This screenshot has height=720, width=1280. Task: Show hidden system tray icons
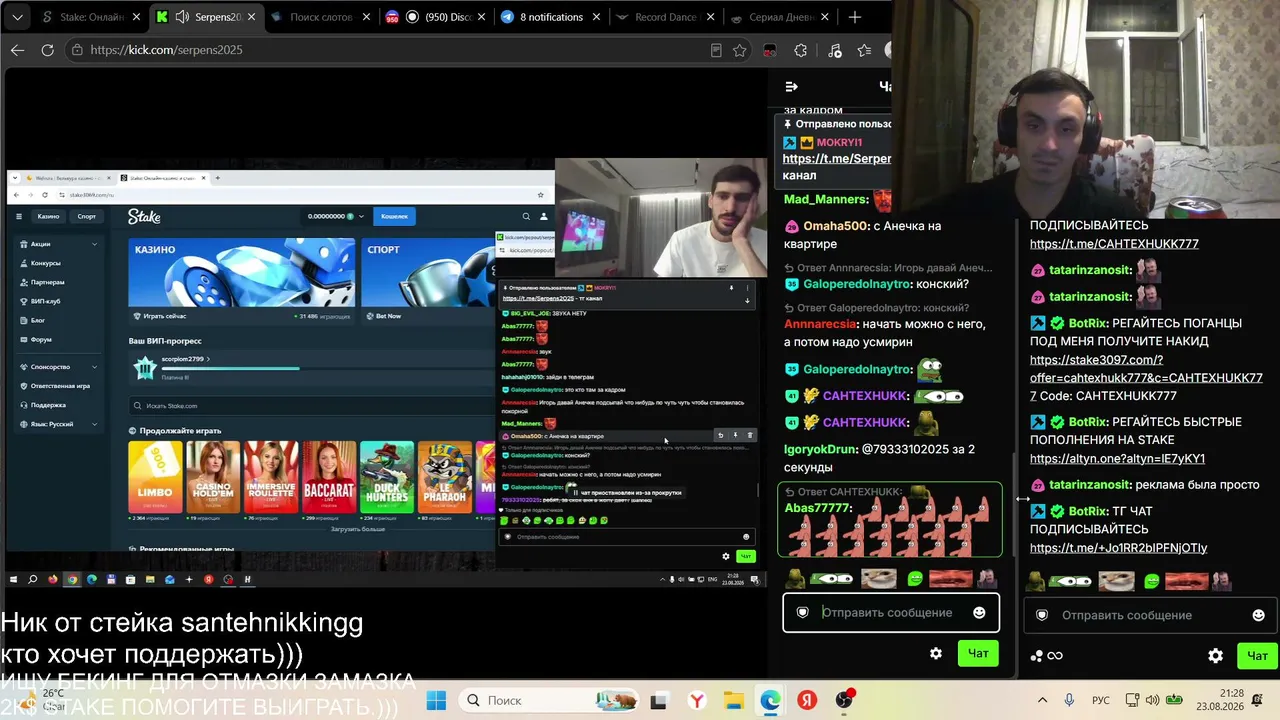tap(1042, 701)
